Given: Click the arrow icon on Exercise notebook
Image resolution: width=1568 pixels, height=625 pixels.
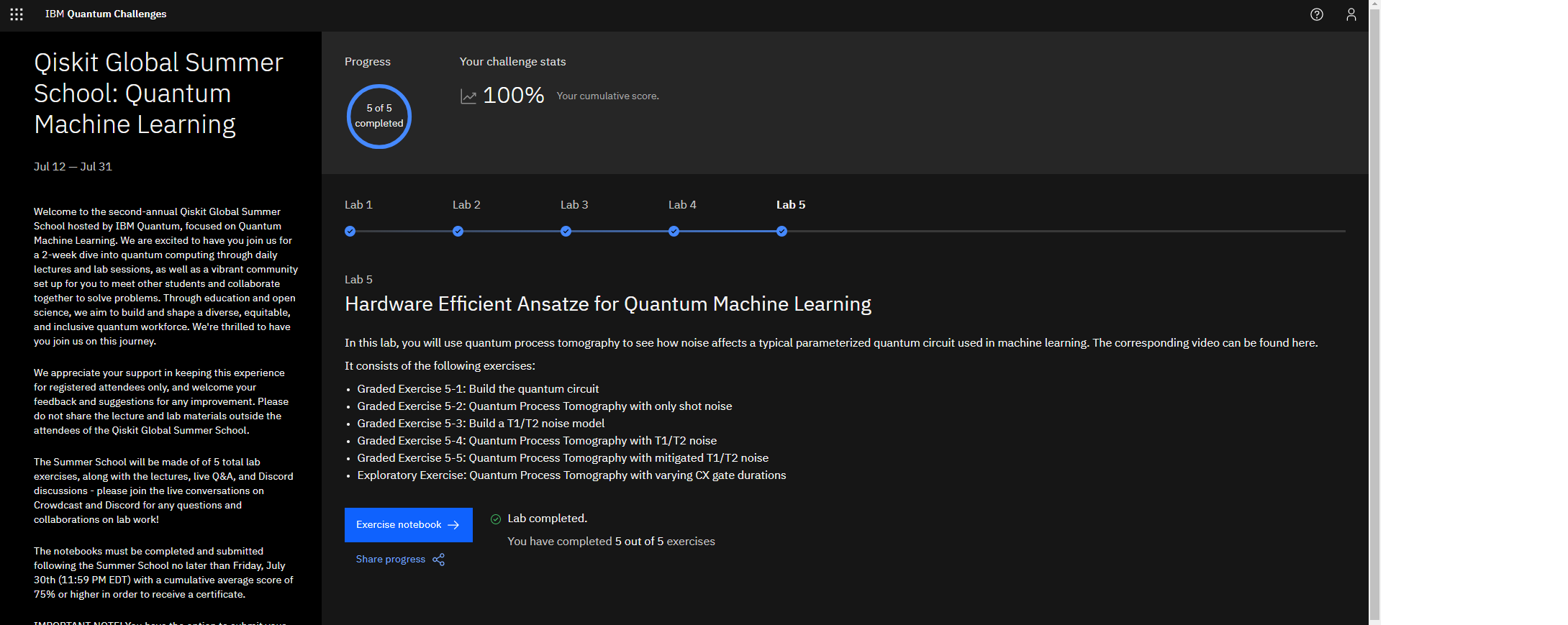Looking at the screenshot, I should pos(453,525).
